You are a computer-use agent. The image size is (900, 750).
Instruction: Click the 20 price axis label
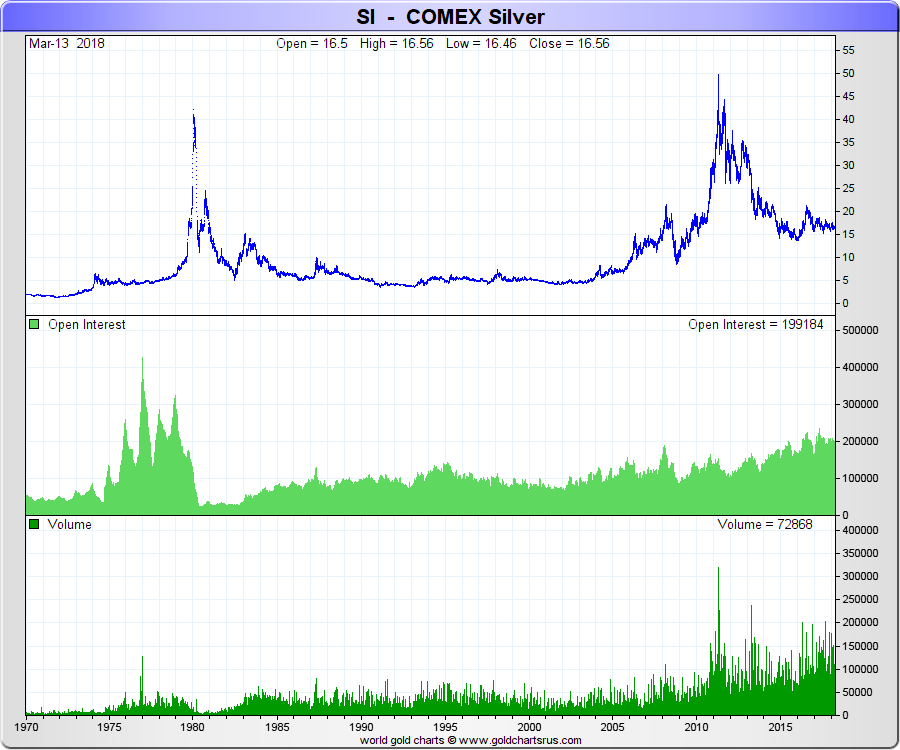tap(848, 211)
